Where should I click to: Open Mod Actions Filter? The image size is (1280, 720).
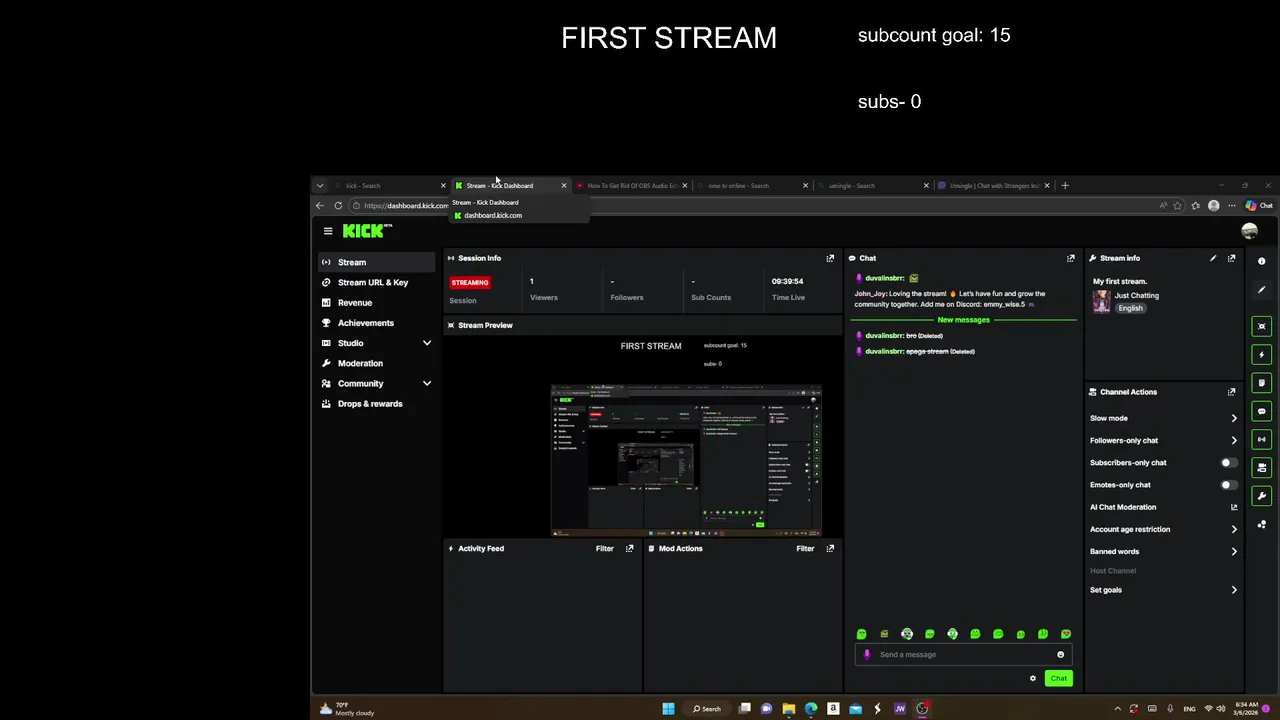click(805, 548)
